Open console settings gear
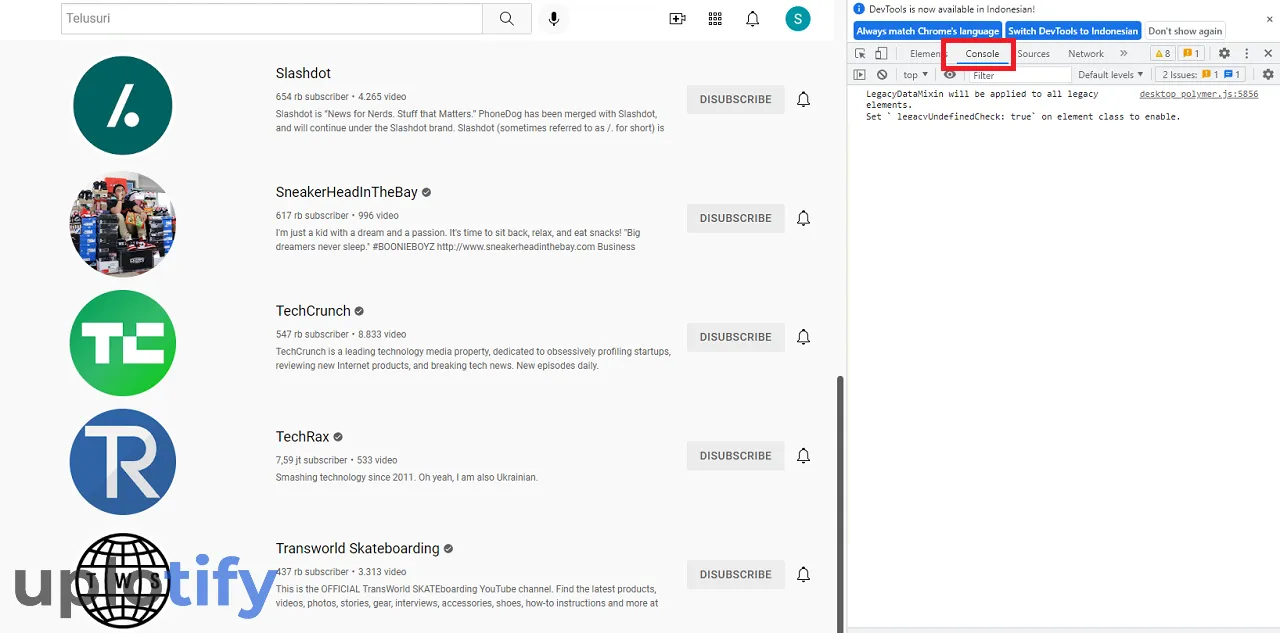The width and height of the screenshot is (1280, 633). click(x=1268, y=75)
